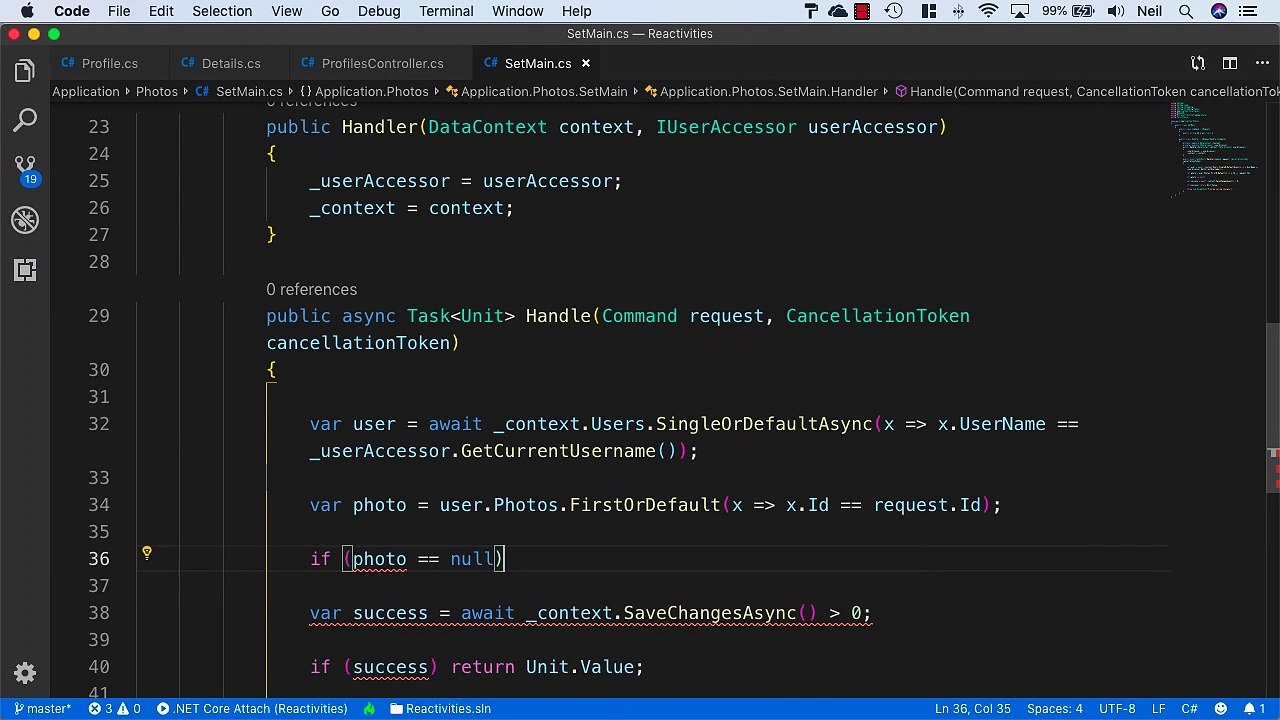Switch to the Details.cs tab
This screenshot has width=1280, height=720.
click(x=230, y=63)
